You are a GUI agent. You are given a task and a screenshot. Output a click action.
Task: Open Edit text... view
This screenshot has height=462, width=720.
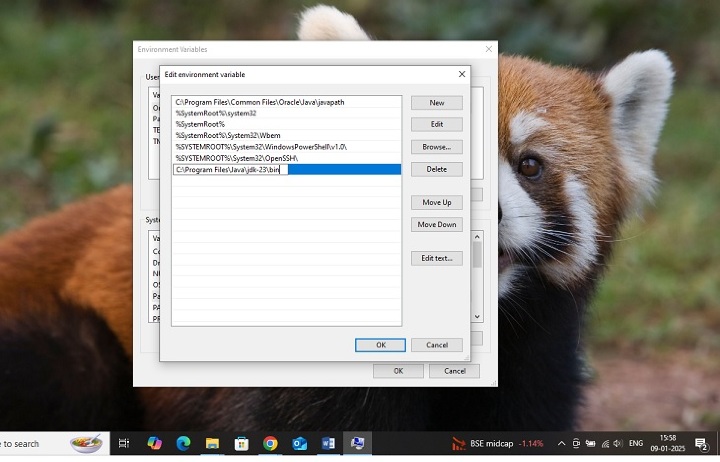(437, 258)
